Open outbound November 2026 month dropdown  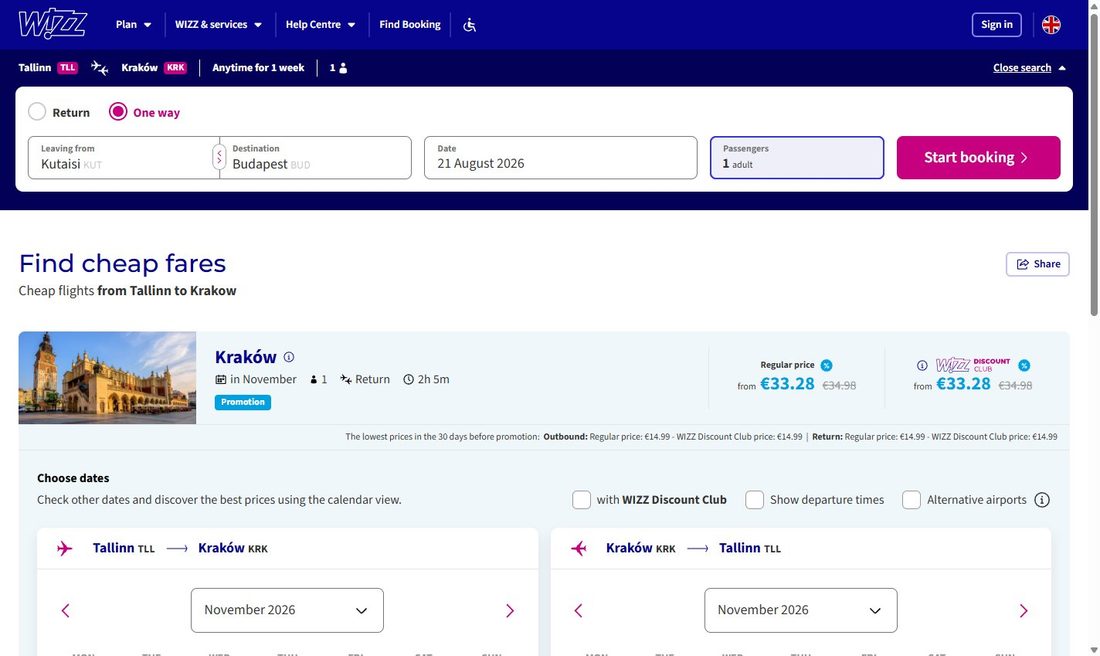287,610
